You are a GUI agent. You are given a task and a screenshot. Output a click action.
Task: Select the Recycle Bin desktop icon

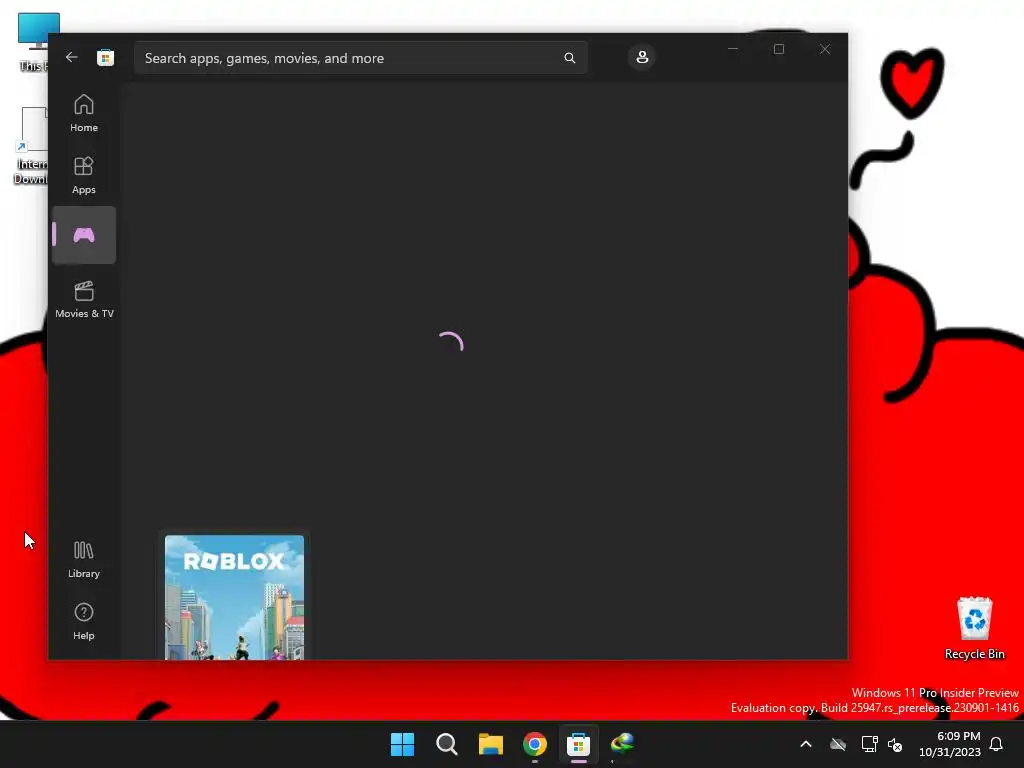[974, 628]
